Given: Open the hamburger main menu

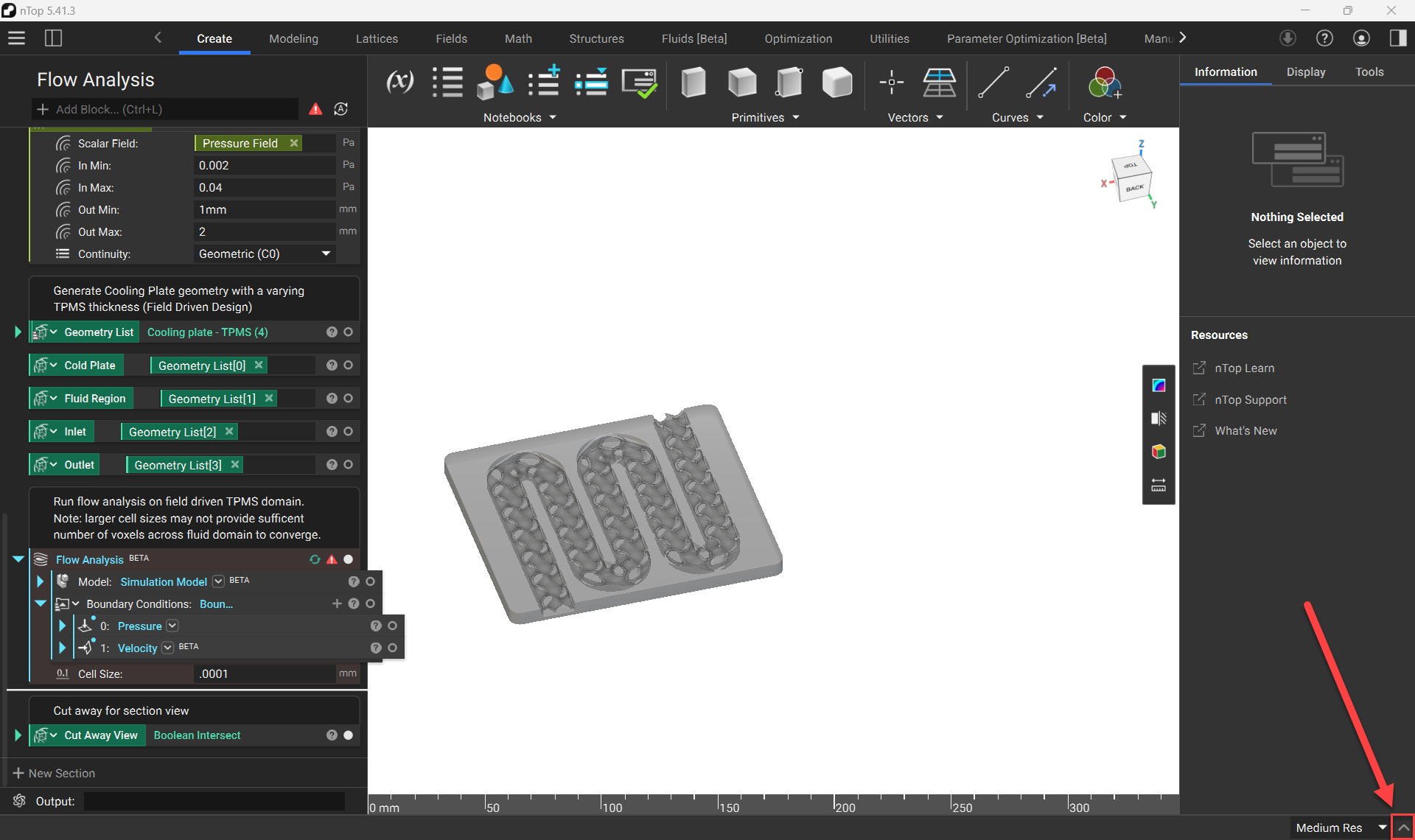Looking at the screenshot, I should tap(16, 38).
